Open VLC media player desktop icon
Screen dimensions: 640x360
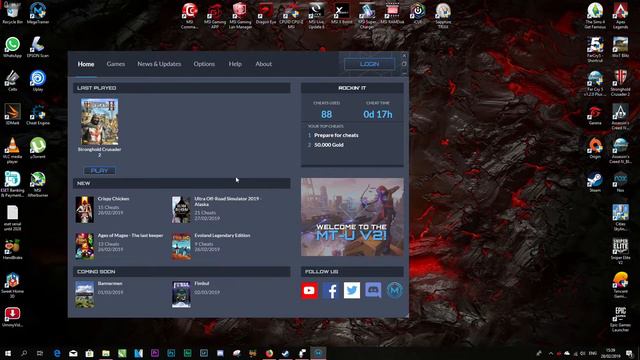click(13, 150)
